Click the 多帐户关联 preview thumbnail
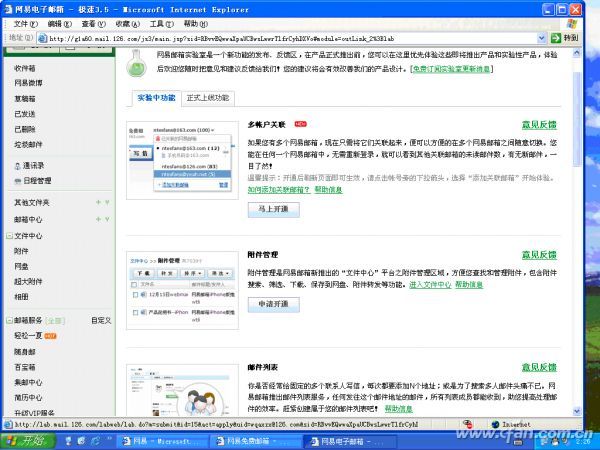This screenshot has height=450, width=600. tap(183, 160)
